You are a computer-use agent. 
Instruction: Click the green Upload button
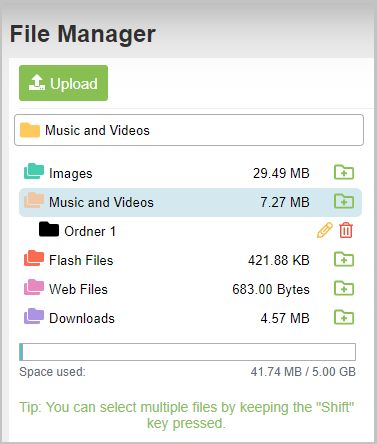[63, 83]
